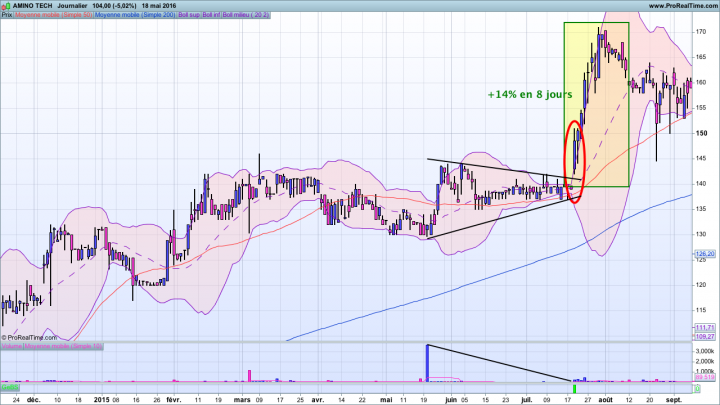
Task: Click the candlestick chart icon beside AMINO TECH
Action: 6,6
